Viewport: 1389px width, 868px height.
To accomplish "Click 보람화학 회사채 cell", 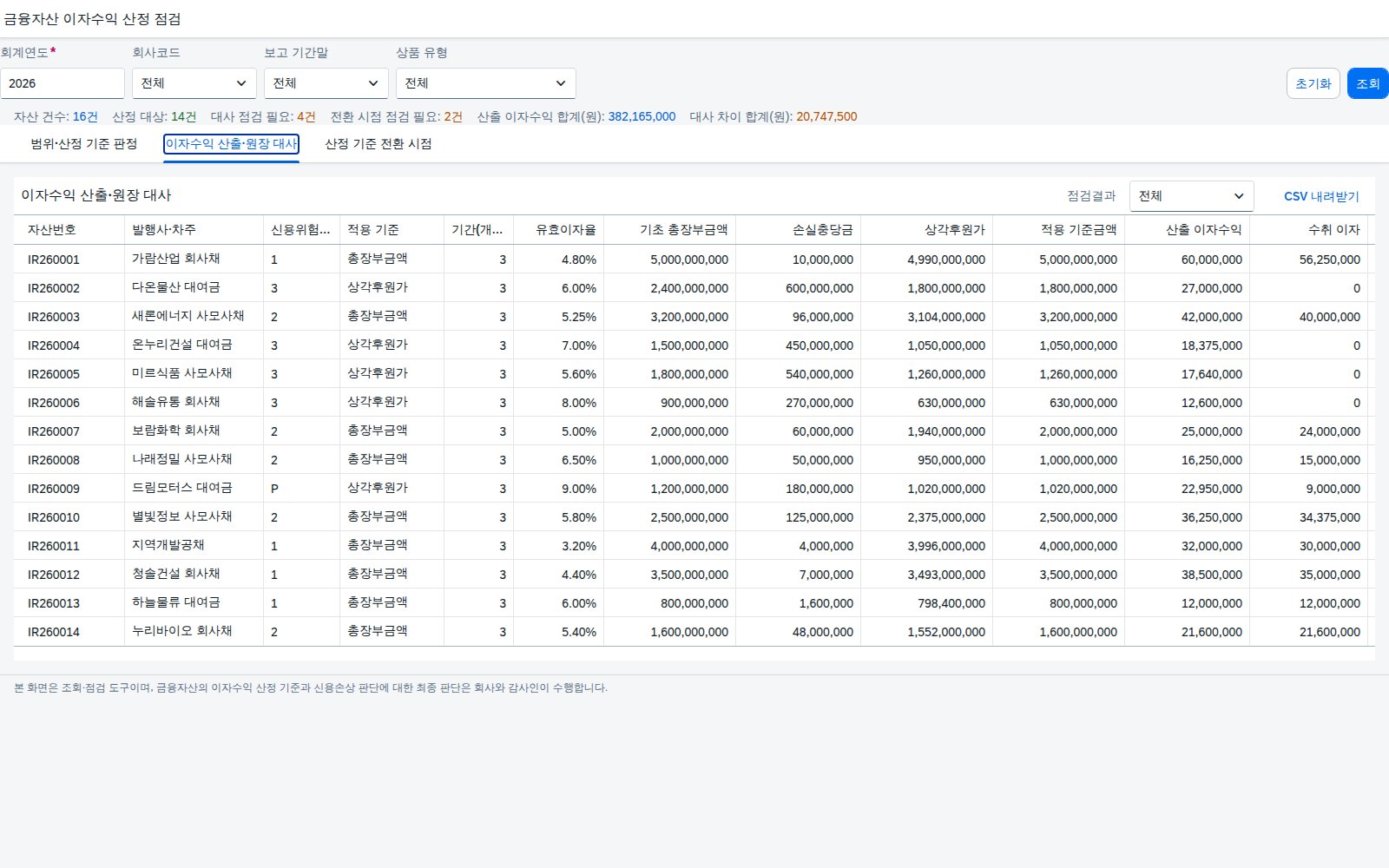I will coord(194,431).
